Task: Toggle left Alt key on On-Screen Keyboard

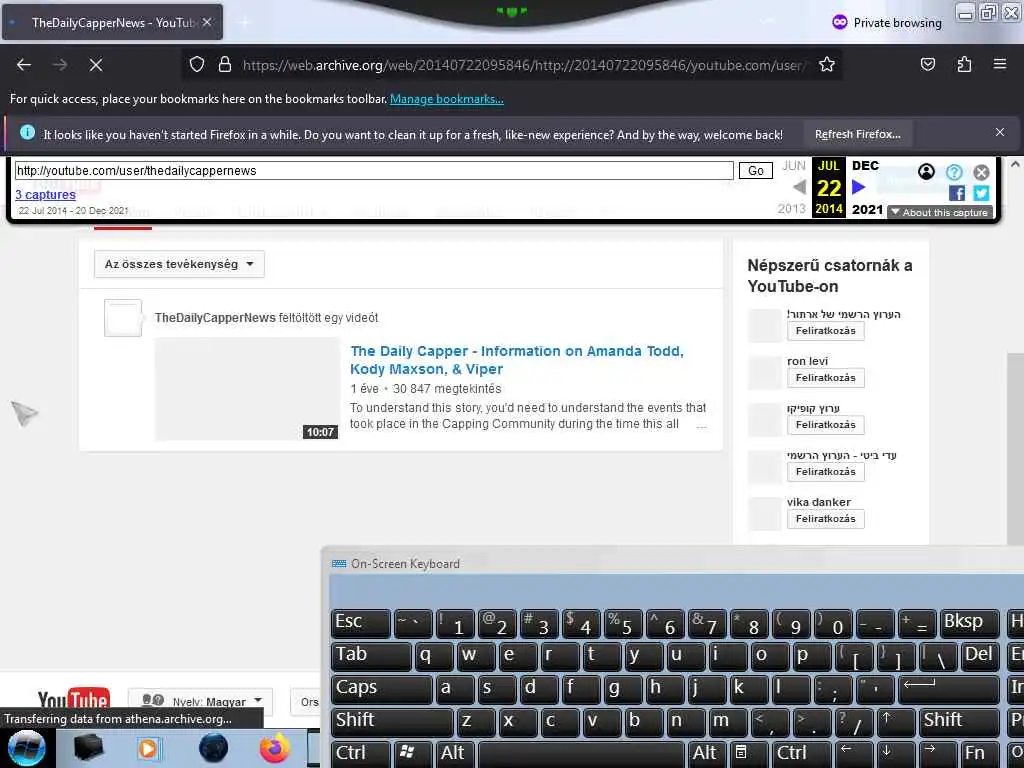Action: [x=453, y=754]
